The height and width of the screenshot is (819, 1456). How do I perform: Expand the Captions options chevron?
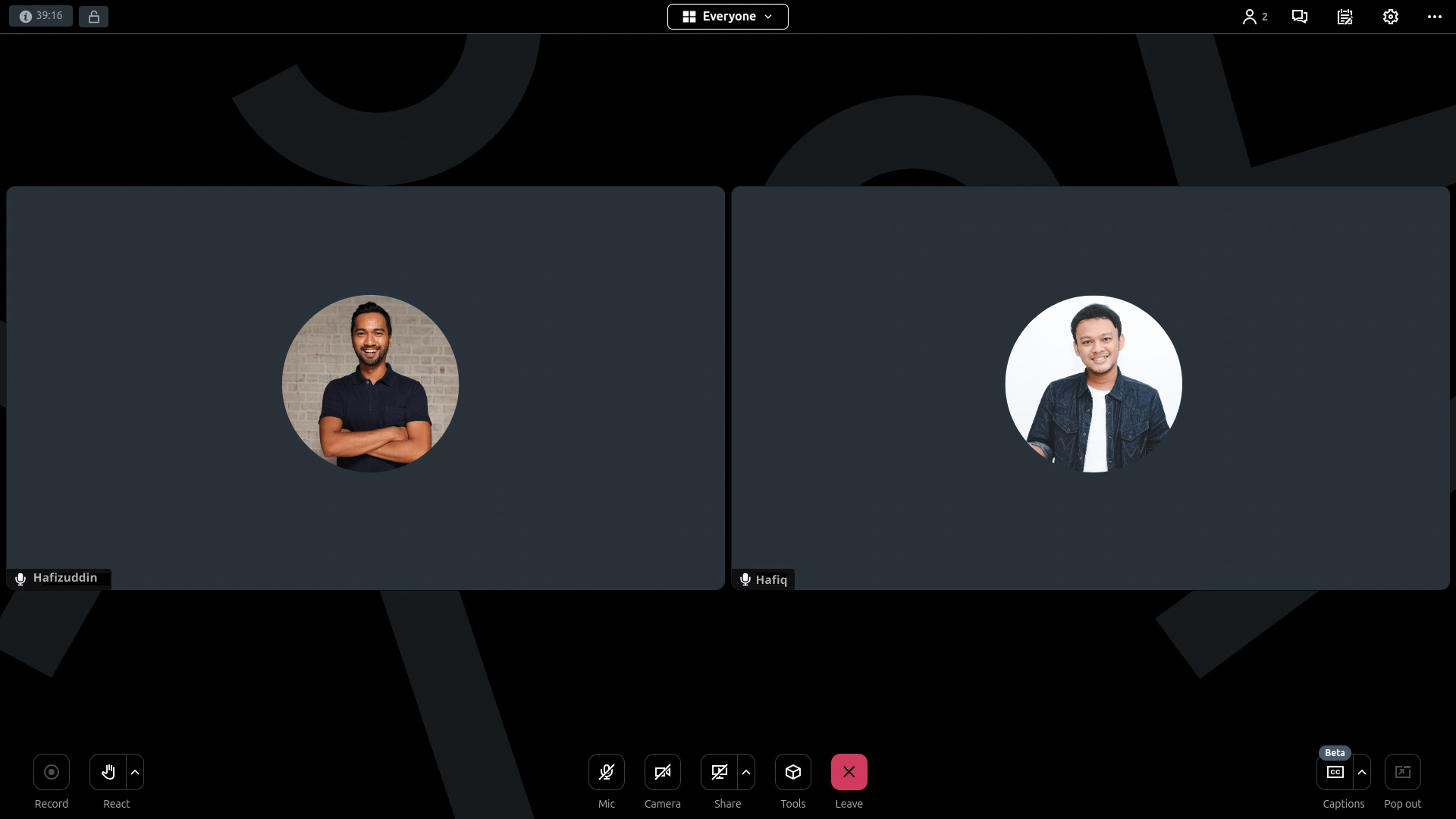point(1362,772)
